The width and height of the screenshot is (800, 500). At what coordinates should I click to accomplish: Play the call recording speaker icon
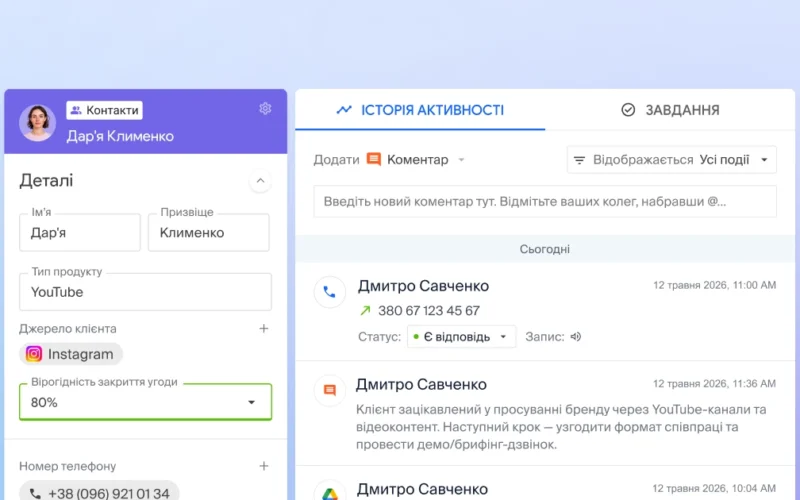click(576, 337)
